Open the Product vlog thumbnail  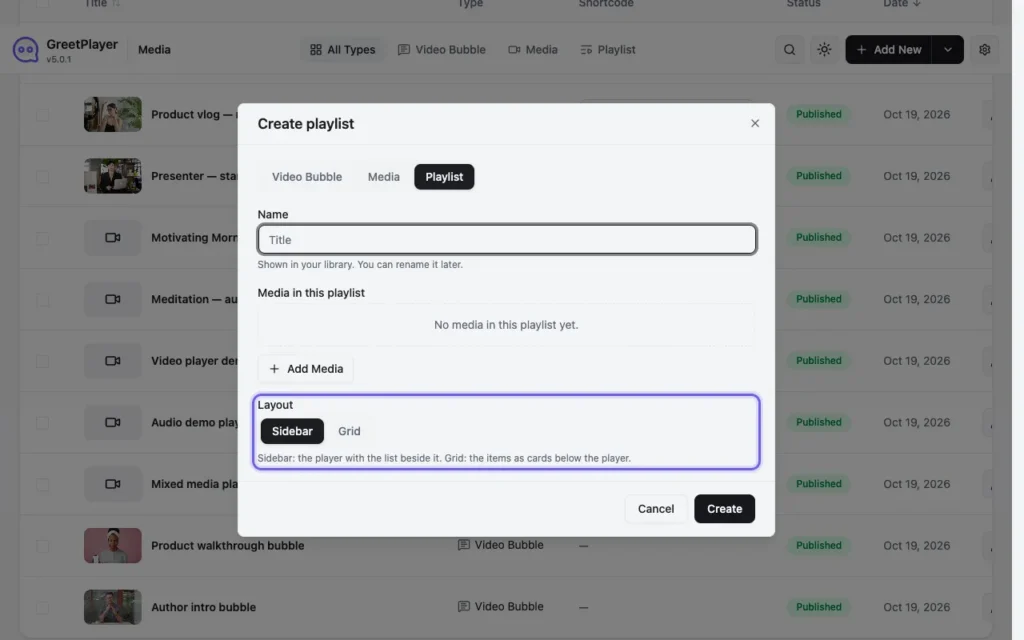(112, 114)
